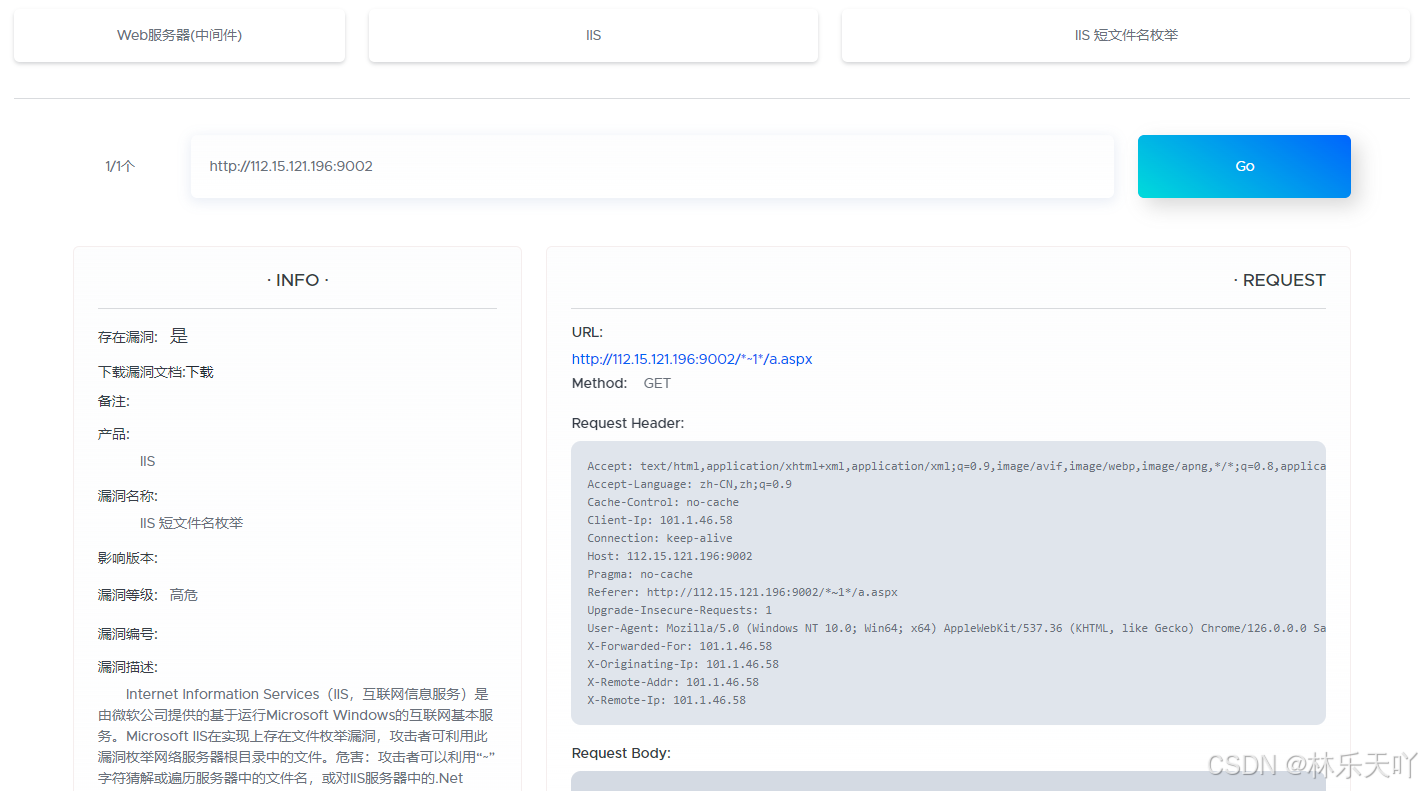Click the X-Remote-Addr header line
Screen dimensions: 1422x791
point(673,682)
